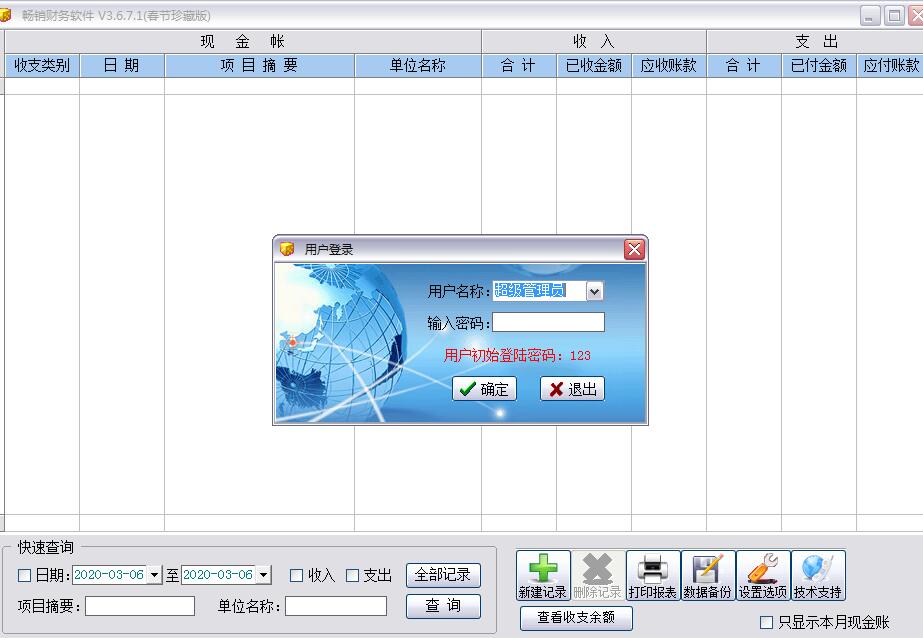This screenshot has height=638, width=923.
Task: Enable the 日期 filter checkbox
Action: click(x=25, y=575)
